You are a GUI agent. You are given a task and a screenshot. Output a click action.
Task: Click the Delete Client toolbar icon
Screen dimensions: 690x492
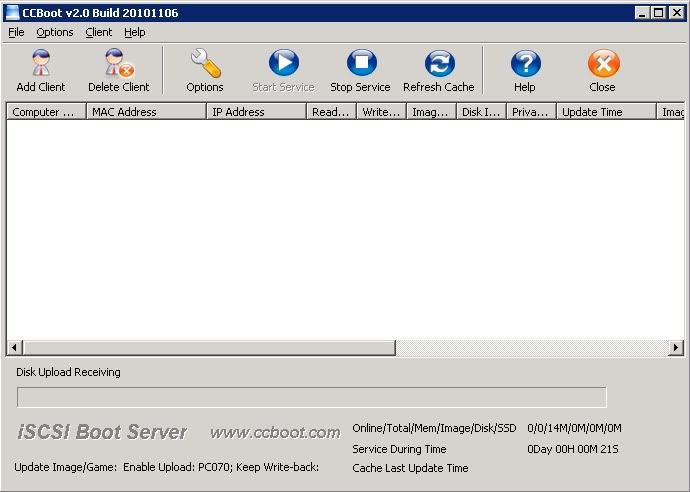[119, 63]
